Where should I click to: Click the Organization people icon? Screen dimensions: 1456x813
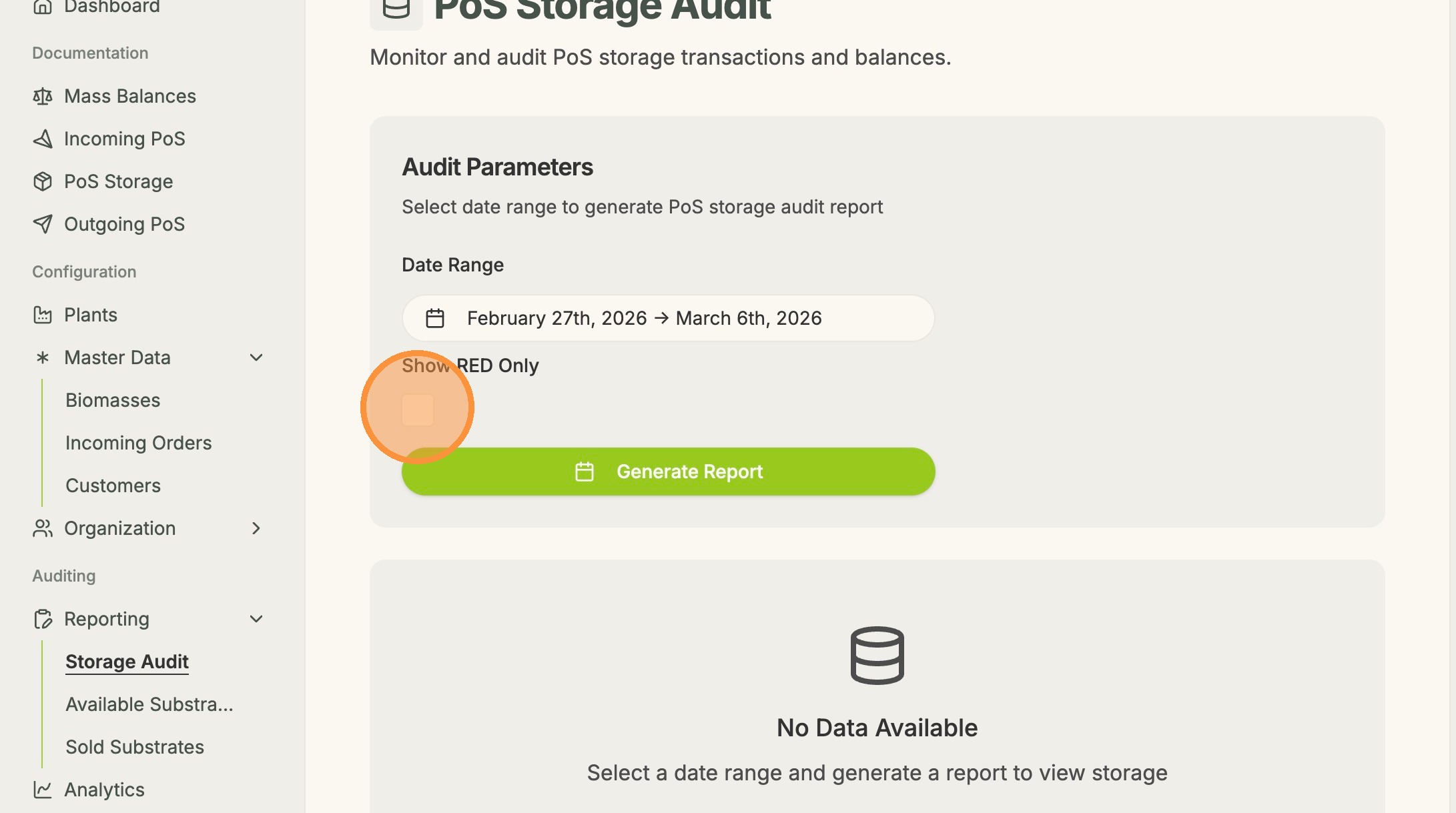(x=43, y=528)
